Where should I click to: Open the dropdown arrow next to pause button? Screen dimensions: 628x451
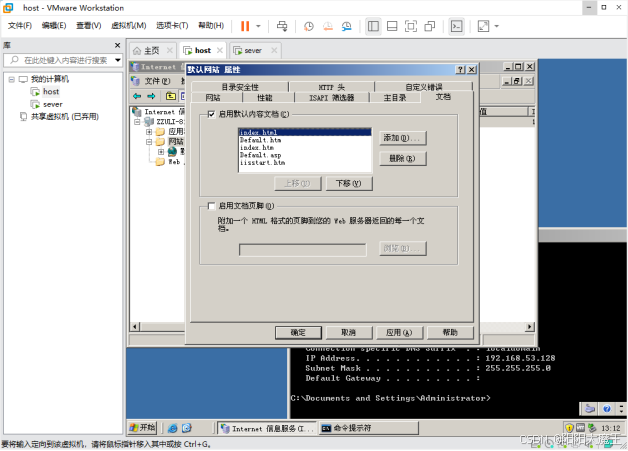(x=258, y=26)
